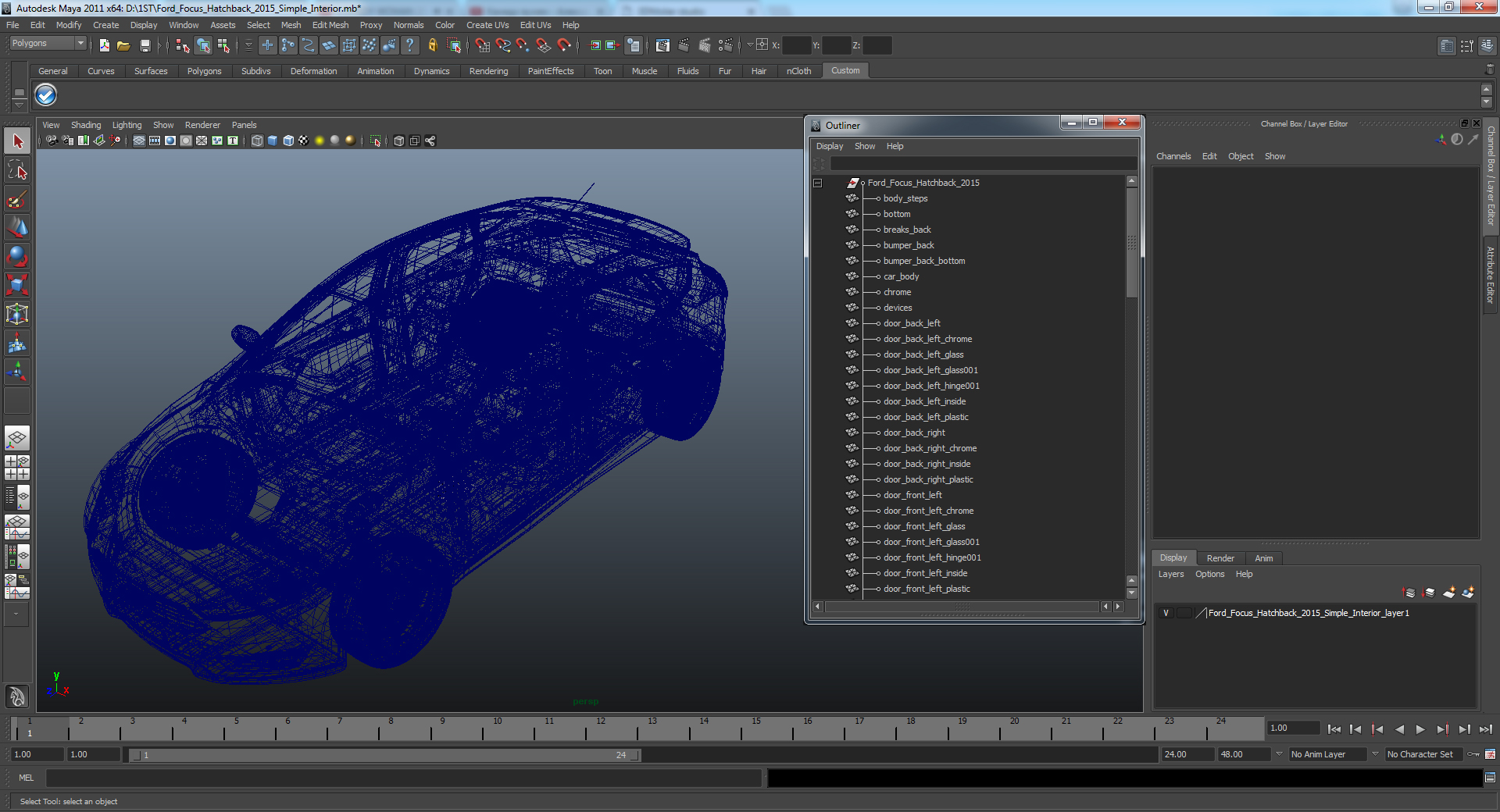Go to start of playback range
1500x812 pixels.
(1334, 729)
